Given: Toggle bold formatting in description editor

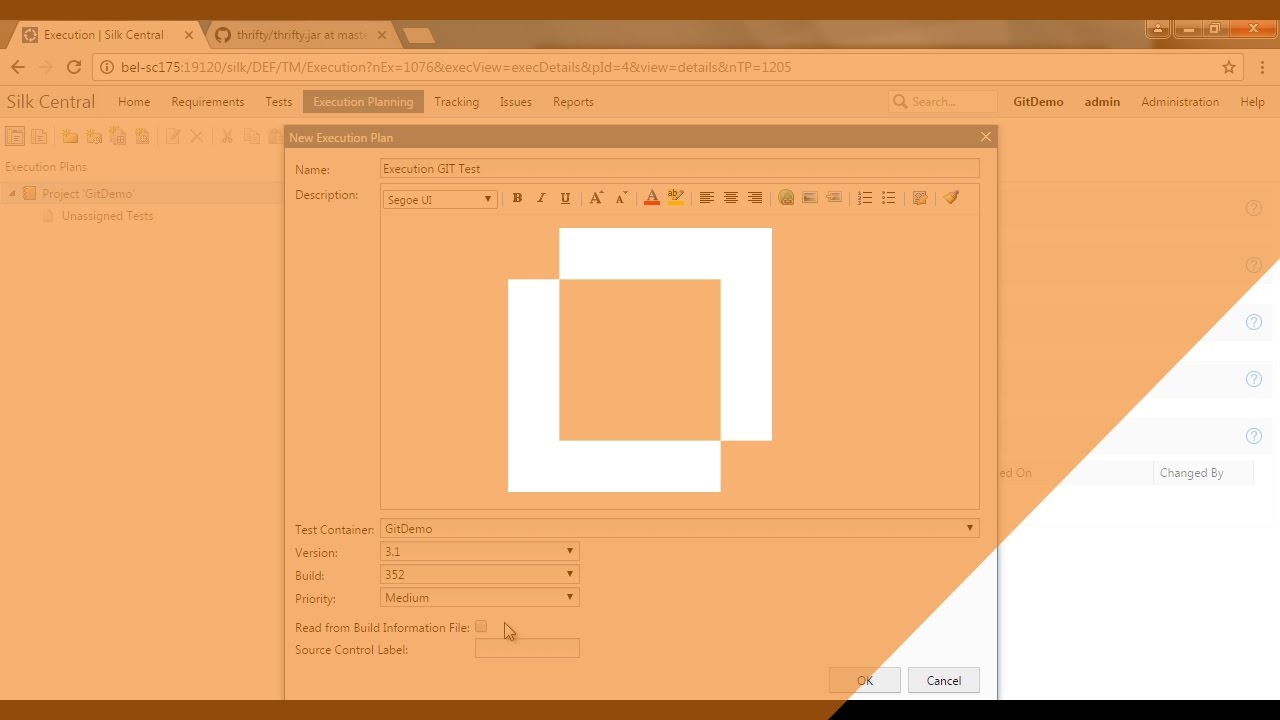Looking at the screenshot, I should (x=517, y=198).
